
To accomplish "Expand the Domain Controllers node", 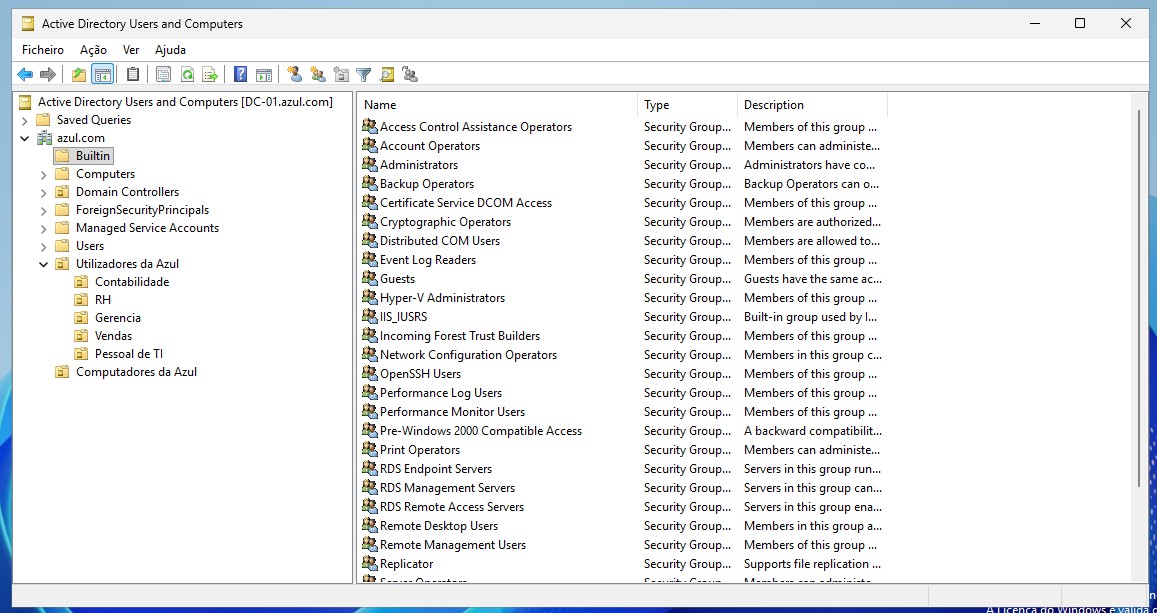I will coord(44,193).
